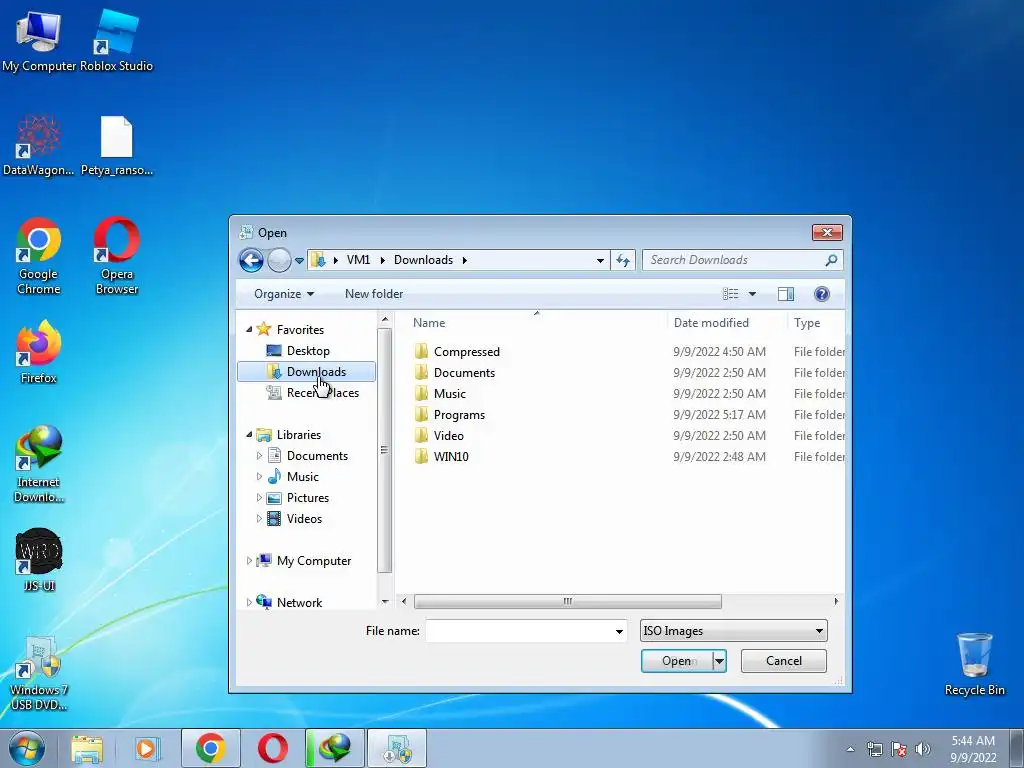Switch to Chrome in the taskbar
This screenshot has height=768, width=1024.
point(210,748)
